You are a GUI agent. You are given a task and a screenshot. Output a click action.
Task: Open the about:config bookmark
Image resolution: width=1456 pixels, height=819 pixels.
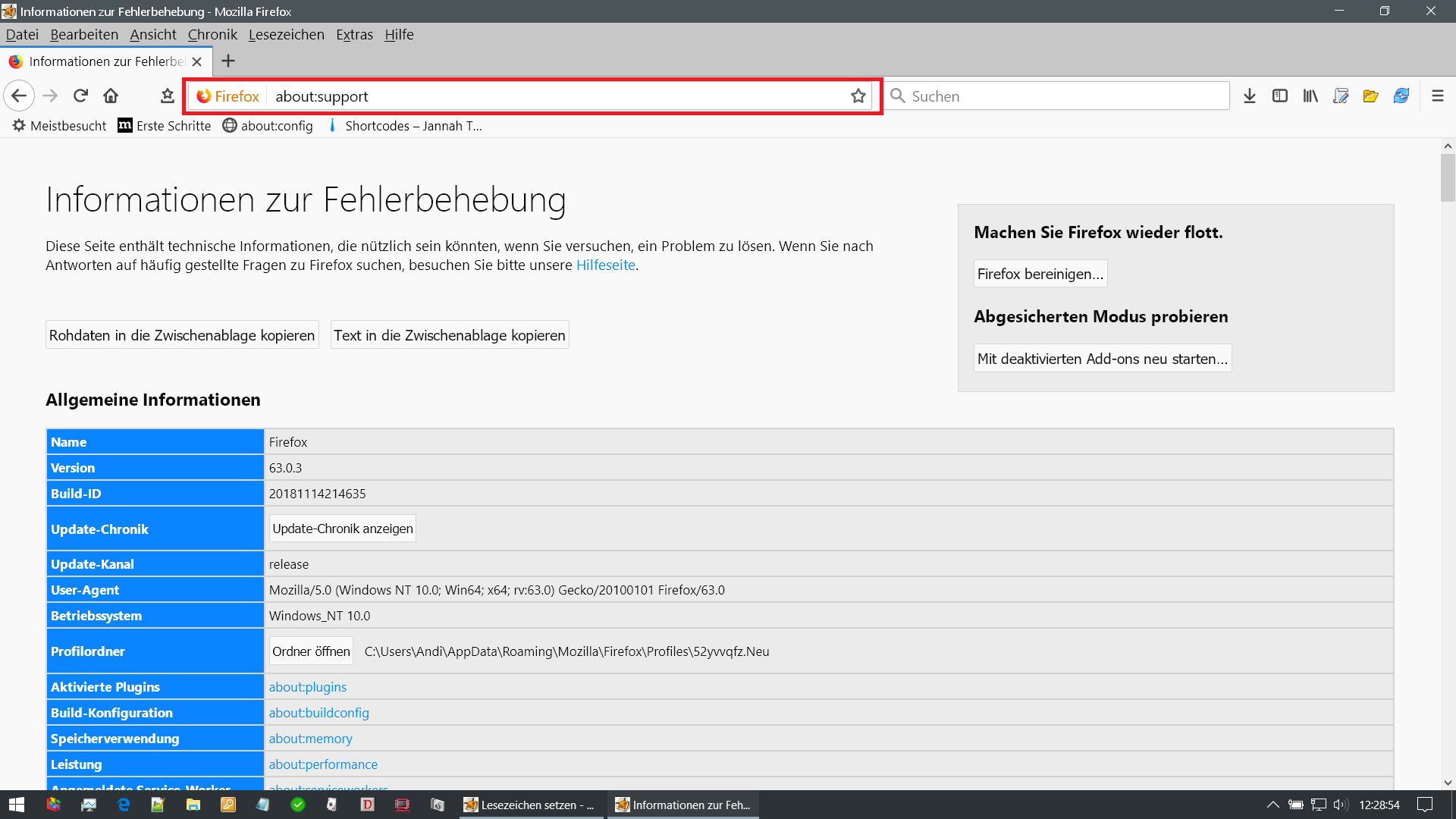coord(268,126)
